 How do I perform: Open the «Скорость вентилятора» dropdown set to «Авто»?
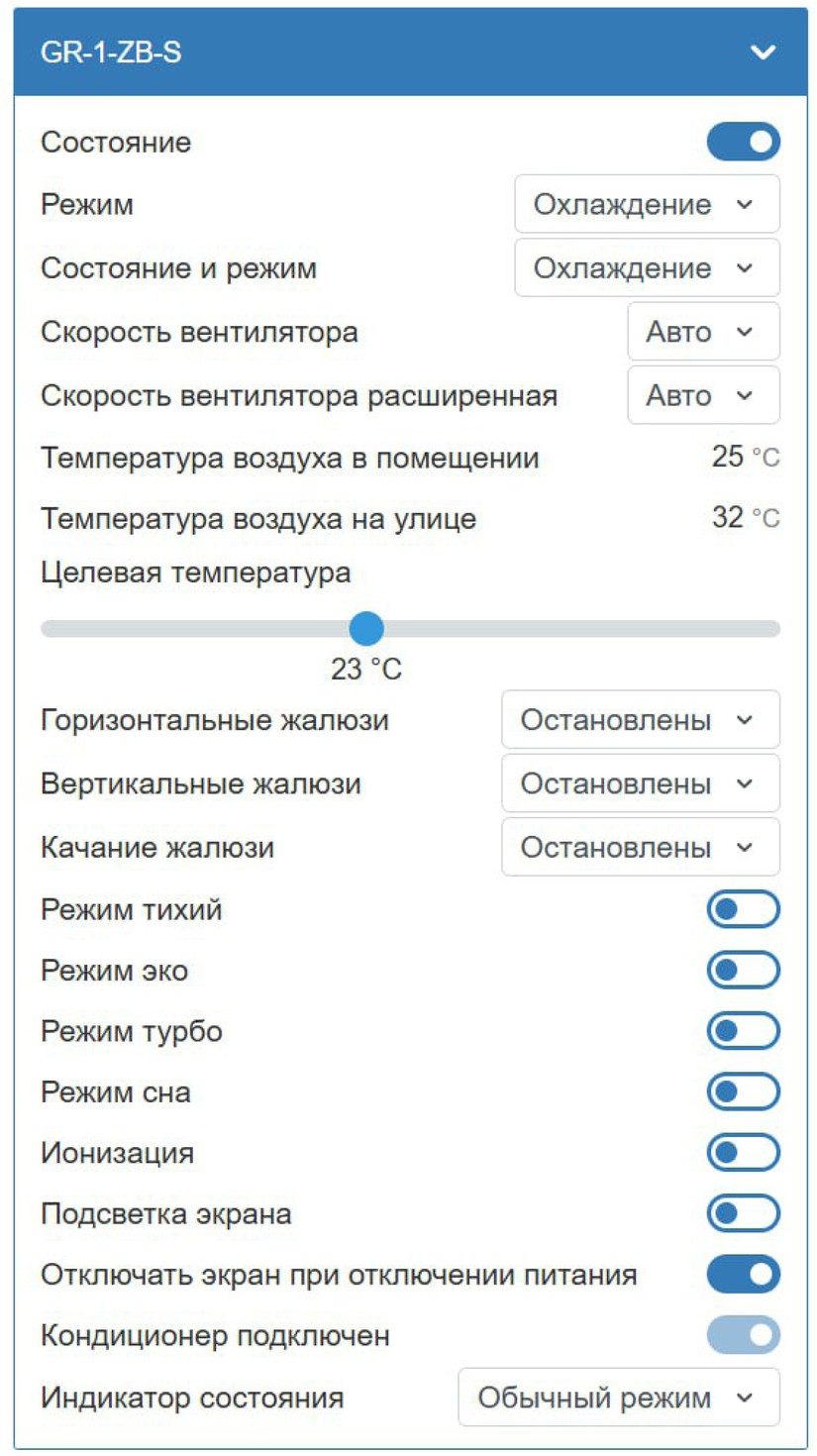703,331
